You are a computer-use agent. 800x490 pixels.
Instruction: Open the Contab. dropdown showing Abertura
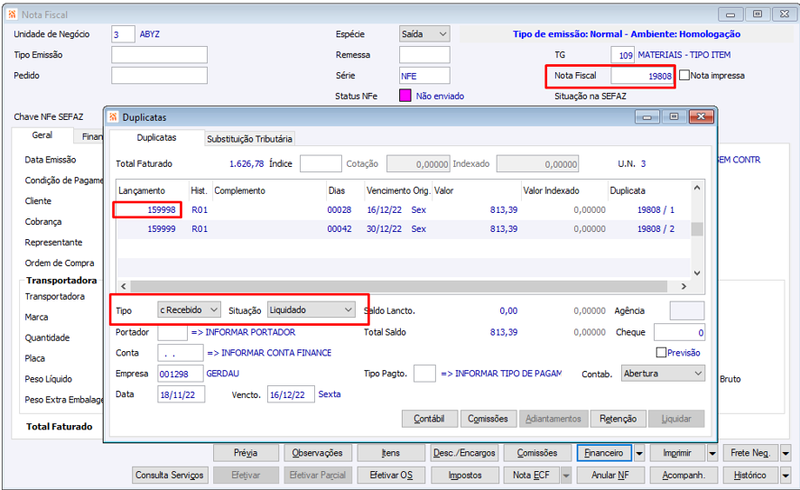pos(663,373)
